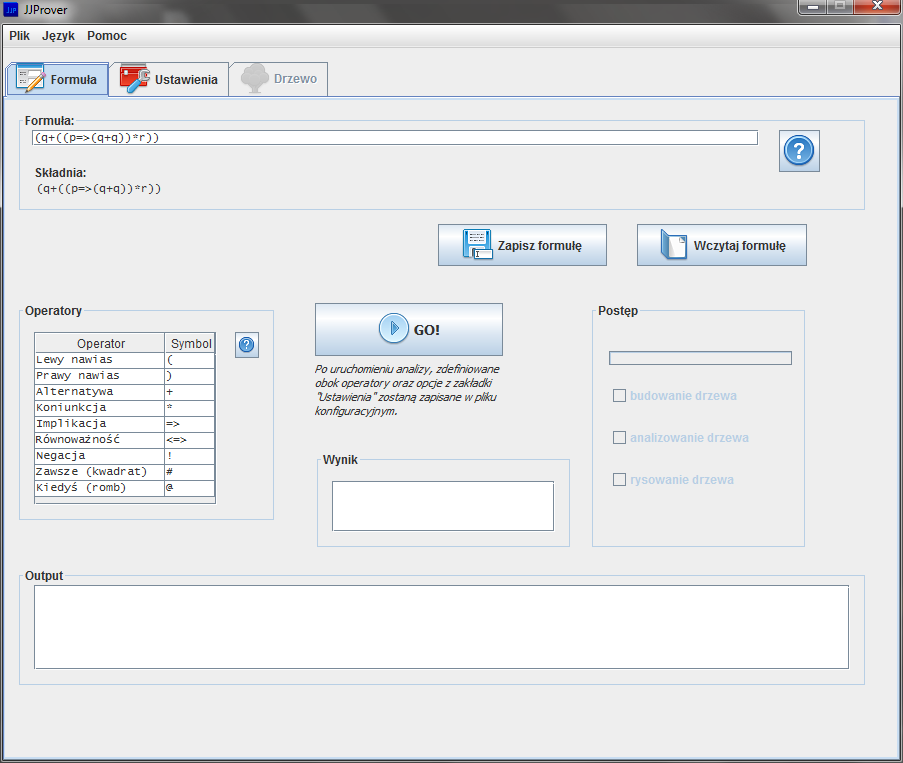Toggle the analizowanie drzewa checkbox
This screenshot has height=763, width=903.
pos(620,438)
